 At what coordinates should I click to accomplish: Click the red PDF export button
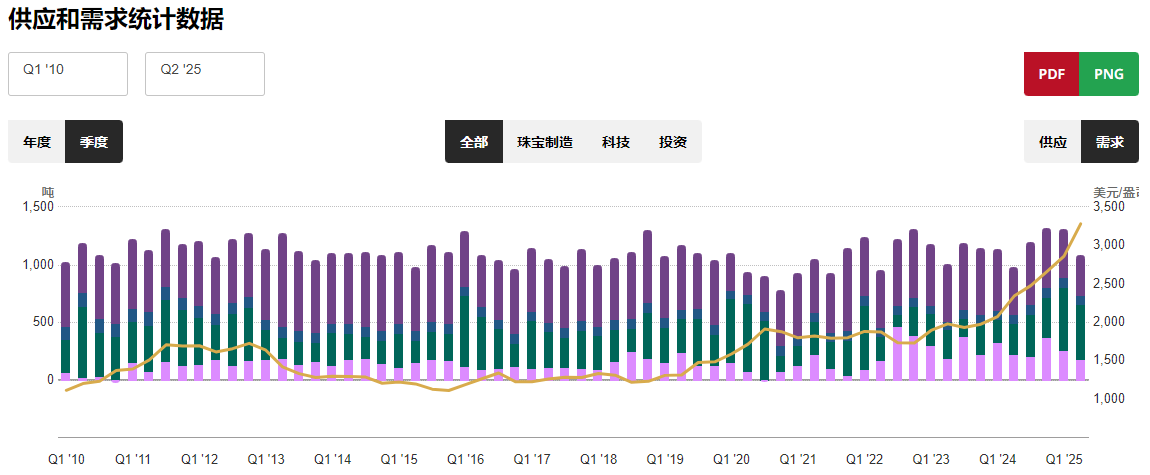1051,74
